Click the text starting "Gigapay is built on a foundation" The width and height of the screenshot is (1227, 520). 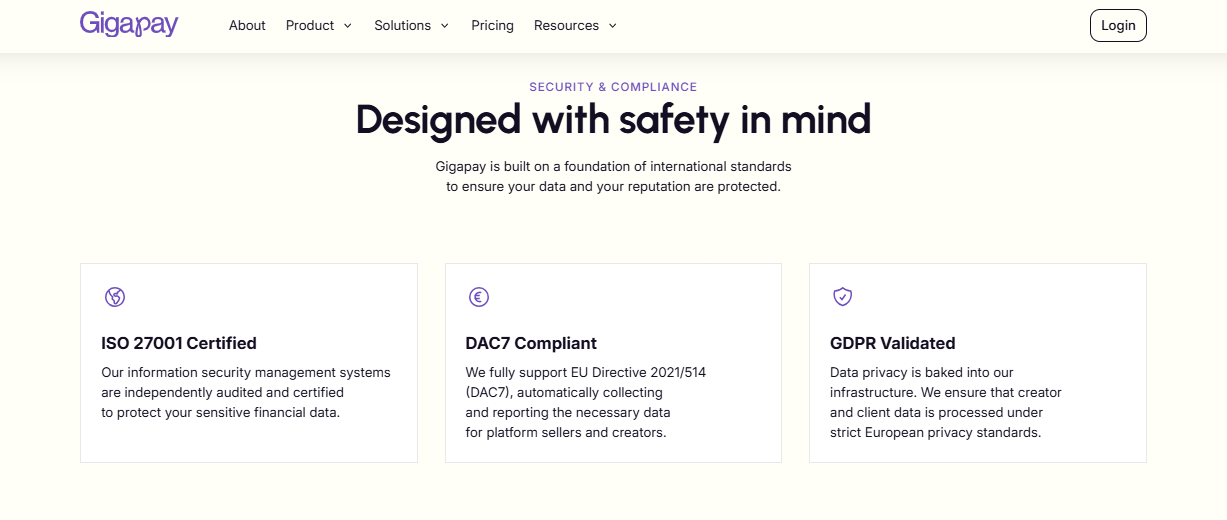click(613, 176)
